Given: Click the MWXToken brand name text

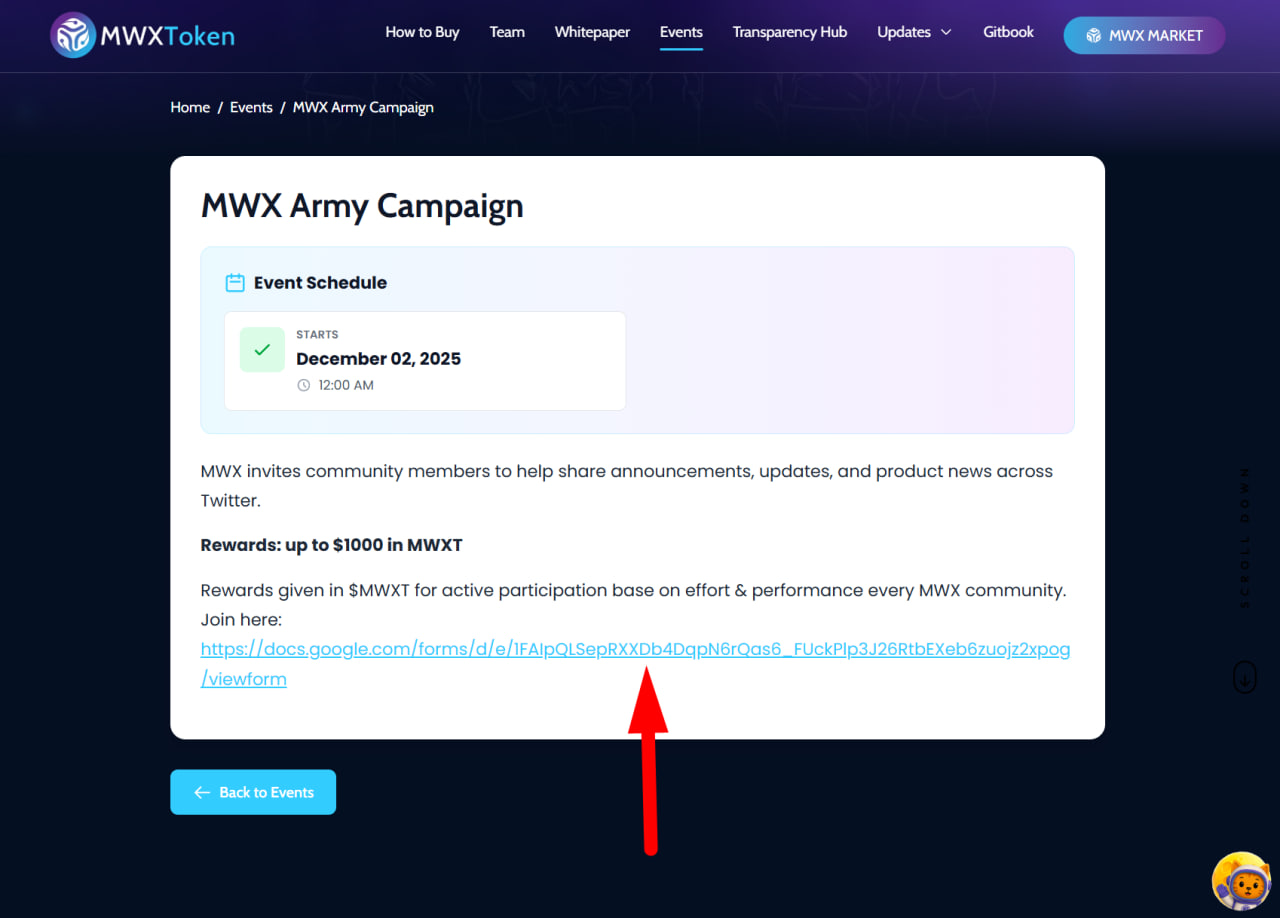Looking at the screenshot, I should point(168,37).
